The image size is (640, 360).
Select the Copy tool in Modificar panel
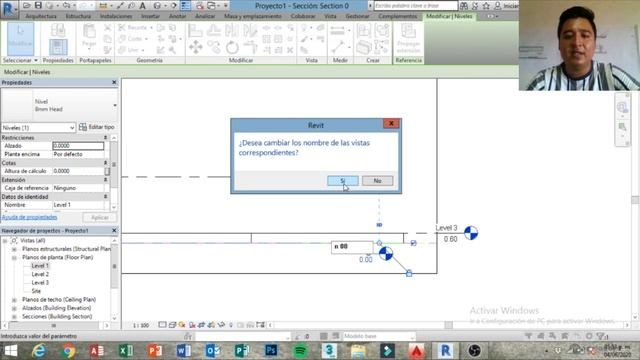tap(213, 47)
